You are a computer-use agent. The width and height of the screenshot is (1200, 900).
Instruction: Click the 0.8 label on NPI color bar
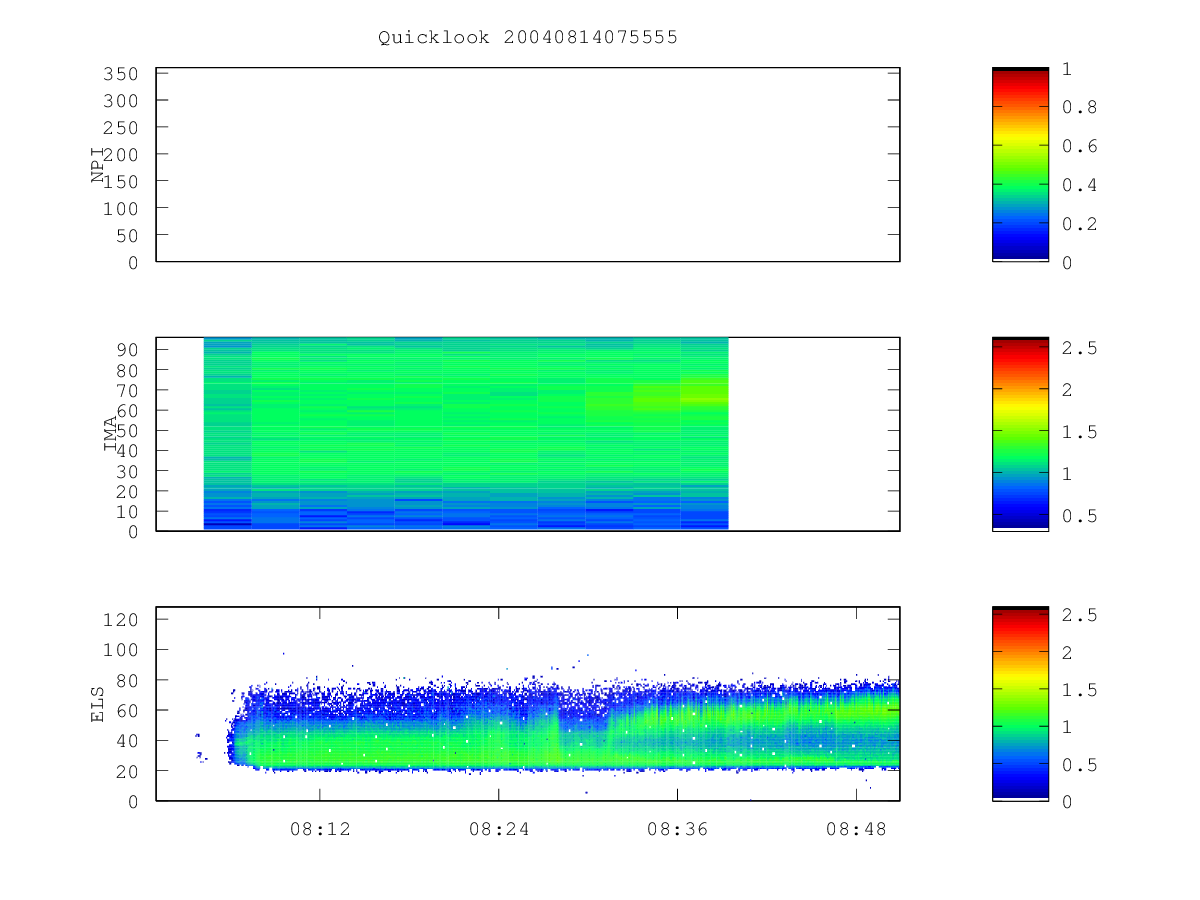[1080, 107]
